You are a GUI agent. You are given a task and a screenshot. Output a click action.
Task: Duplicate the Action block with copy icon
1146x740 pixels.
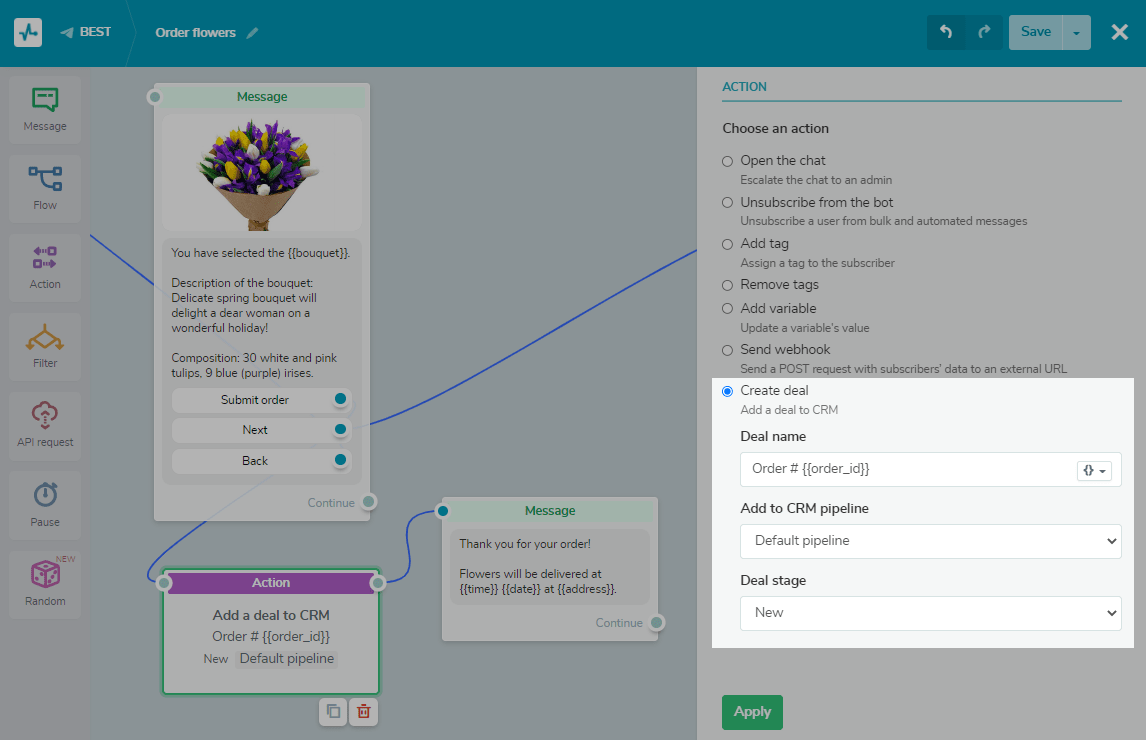(x=334, y=711)
